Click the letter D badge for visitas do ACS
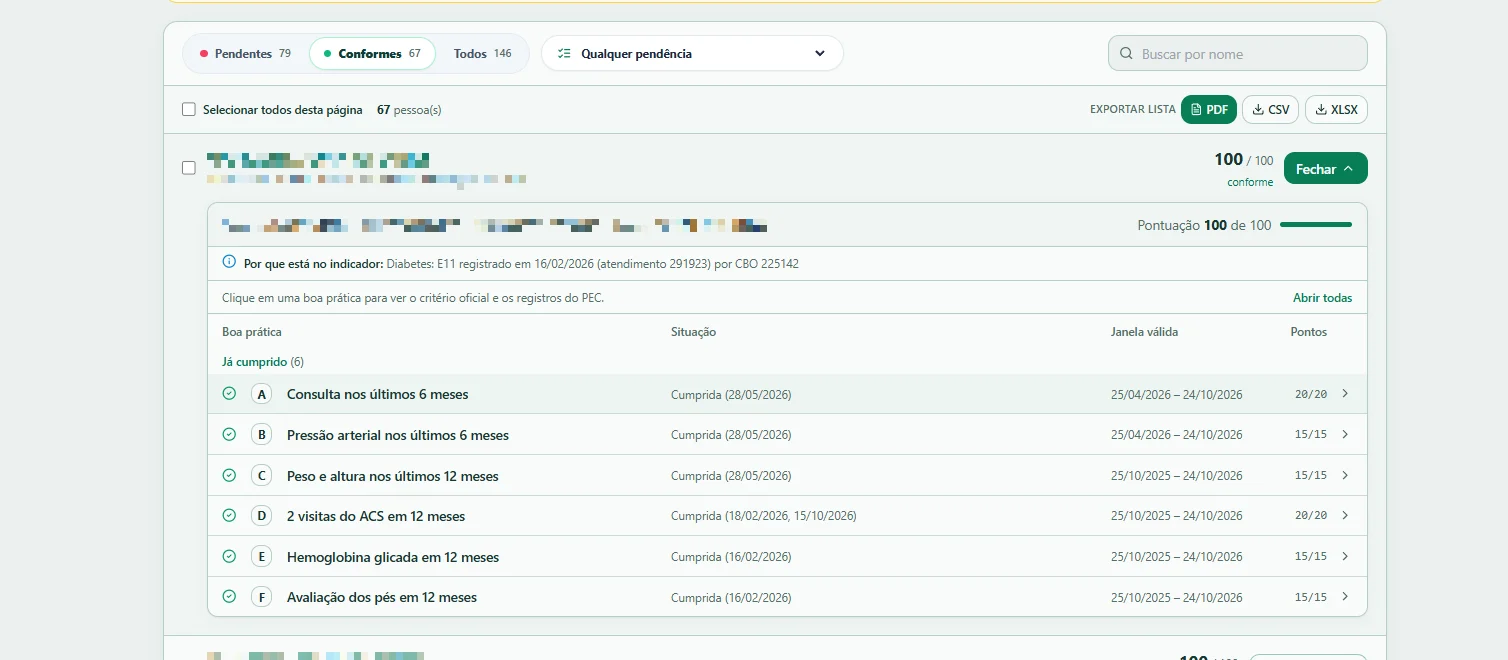The image size is (1508, 660). [x=261, y=516]
